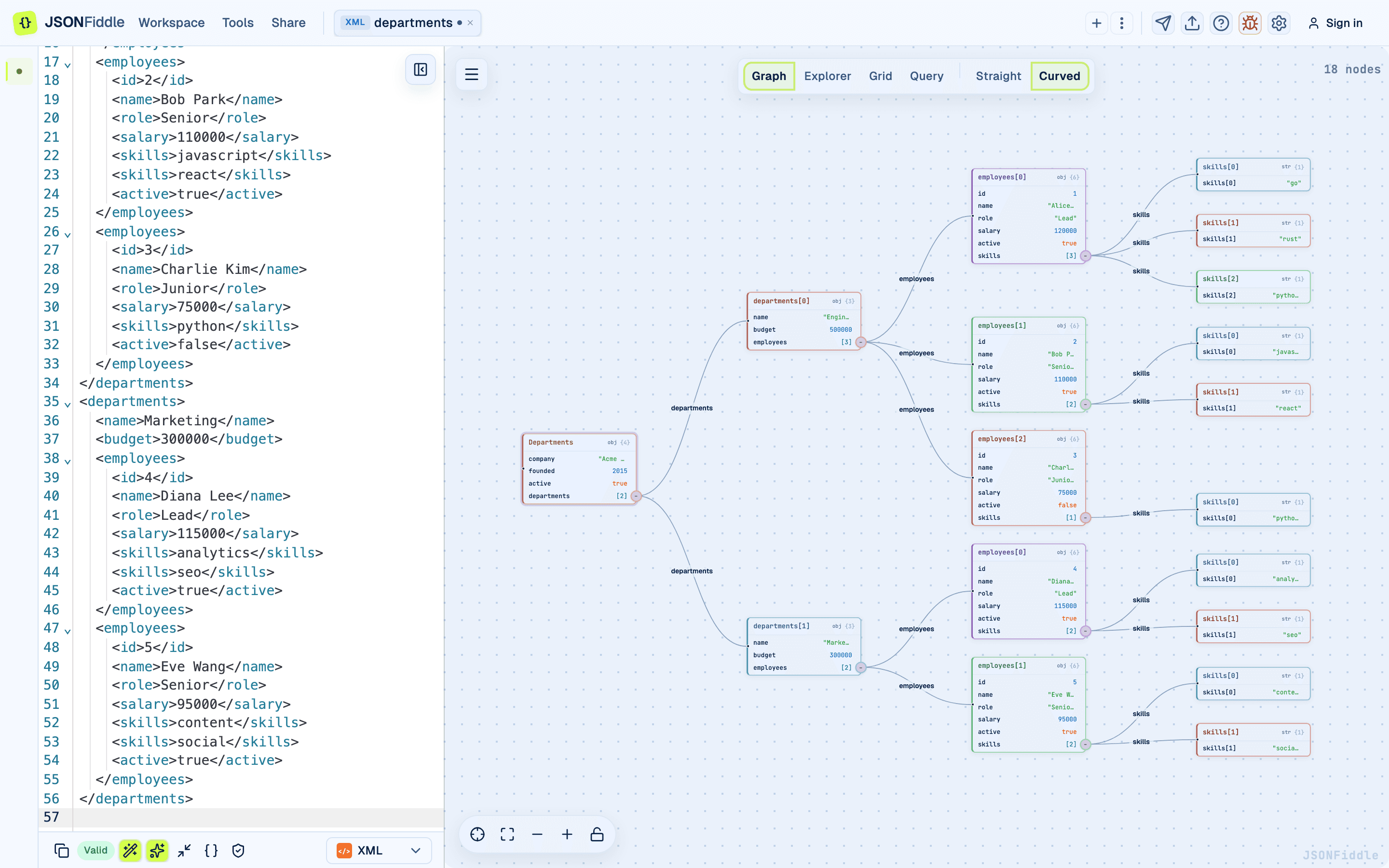Click the magic wand format icon
Screen dimensions: 1389x868
point(130,850)
